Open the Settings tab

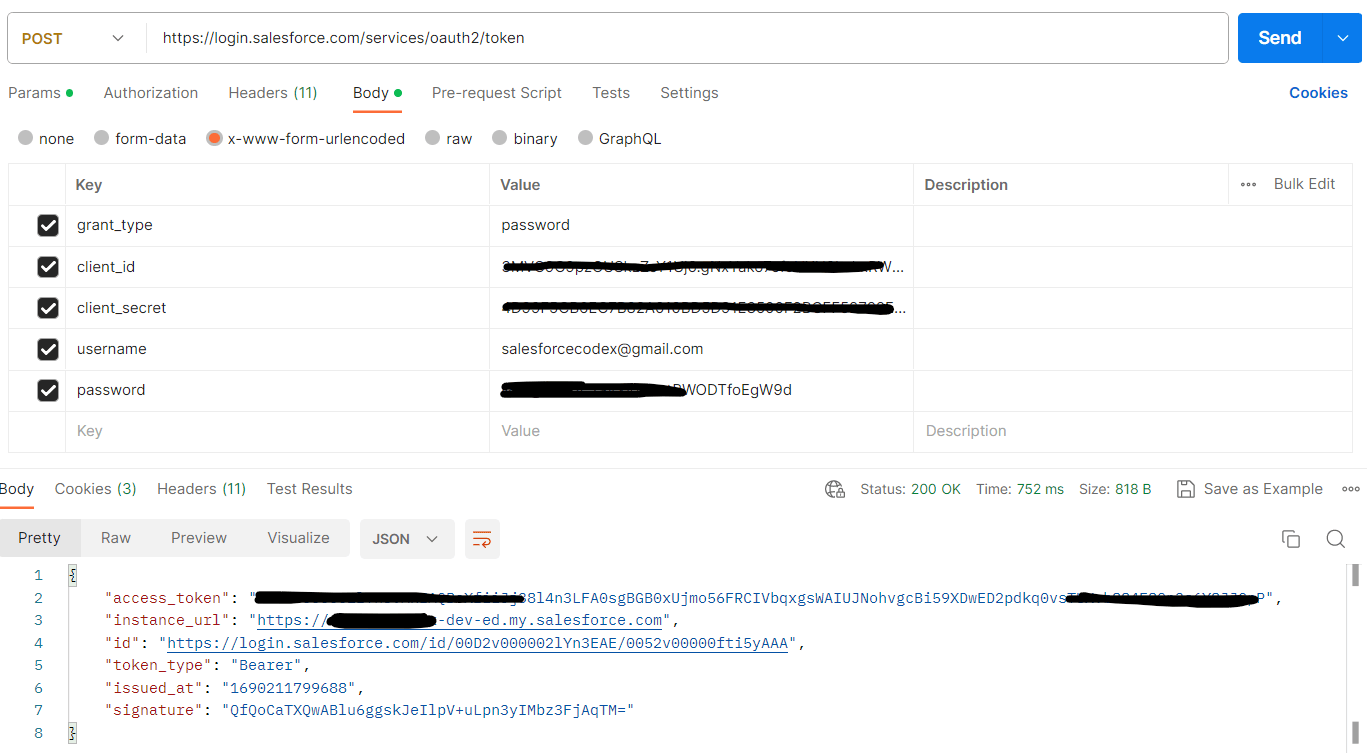click(x=689, y=93)
